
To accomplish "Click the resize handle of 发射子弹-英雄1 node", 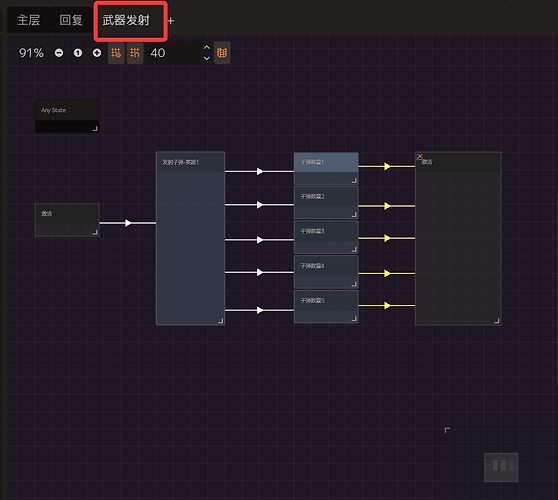I will [221, 321].
